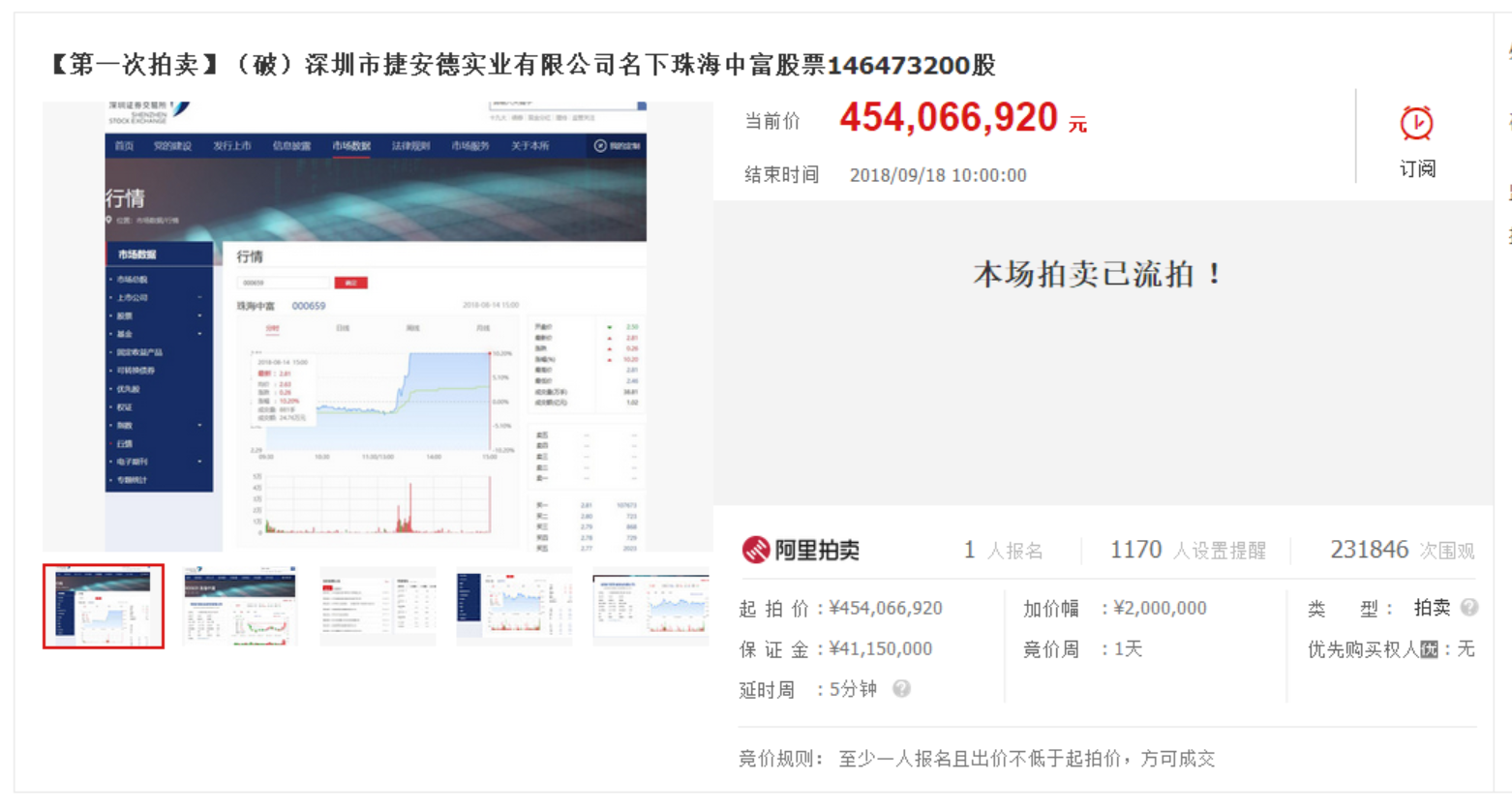The image size is (1512, 810).
Task: Click the 竞价周 1天 value
Action: [x=1128, y=649]
